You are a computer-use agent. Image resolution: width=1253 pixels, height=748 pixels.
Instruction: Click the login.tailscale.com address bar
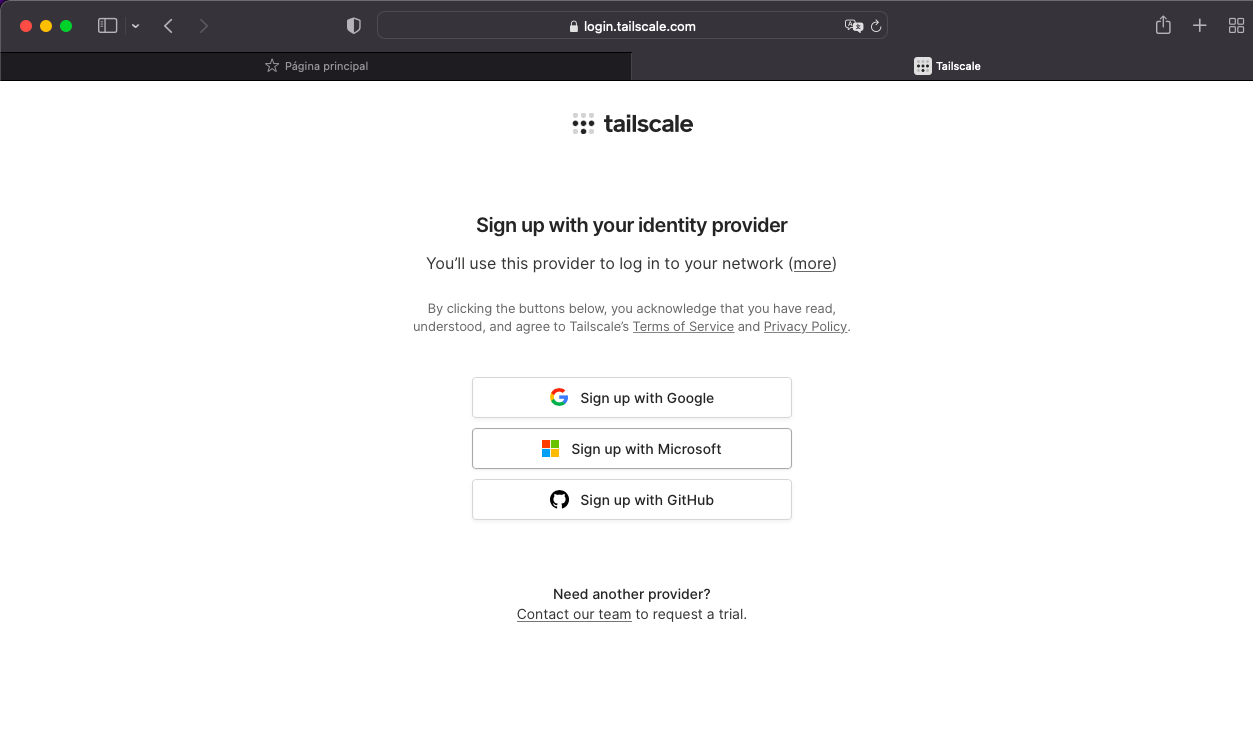(x=632, y=26)
